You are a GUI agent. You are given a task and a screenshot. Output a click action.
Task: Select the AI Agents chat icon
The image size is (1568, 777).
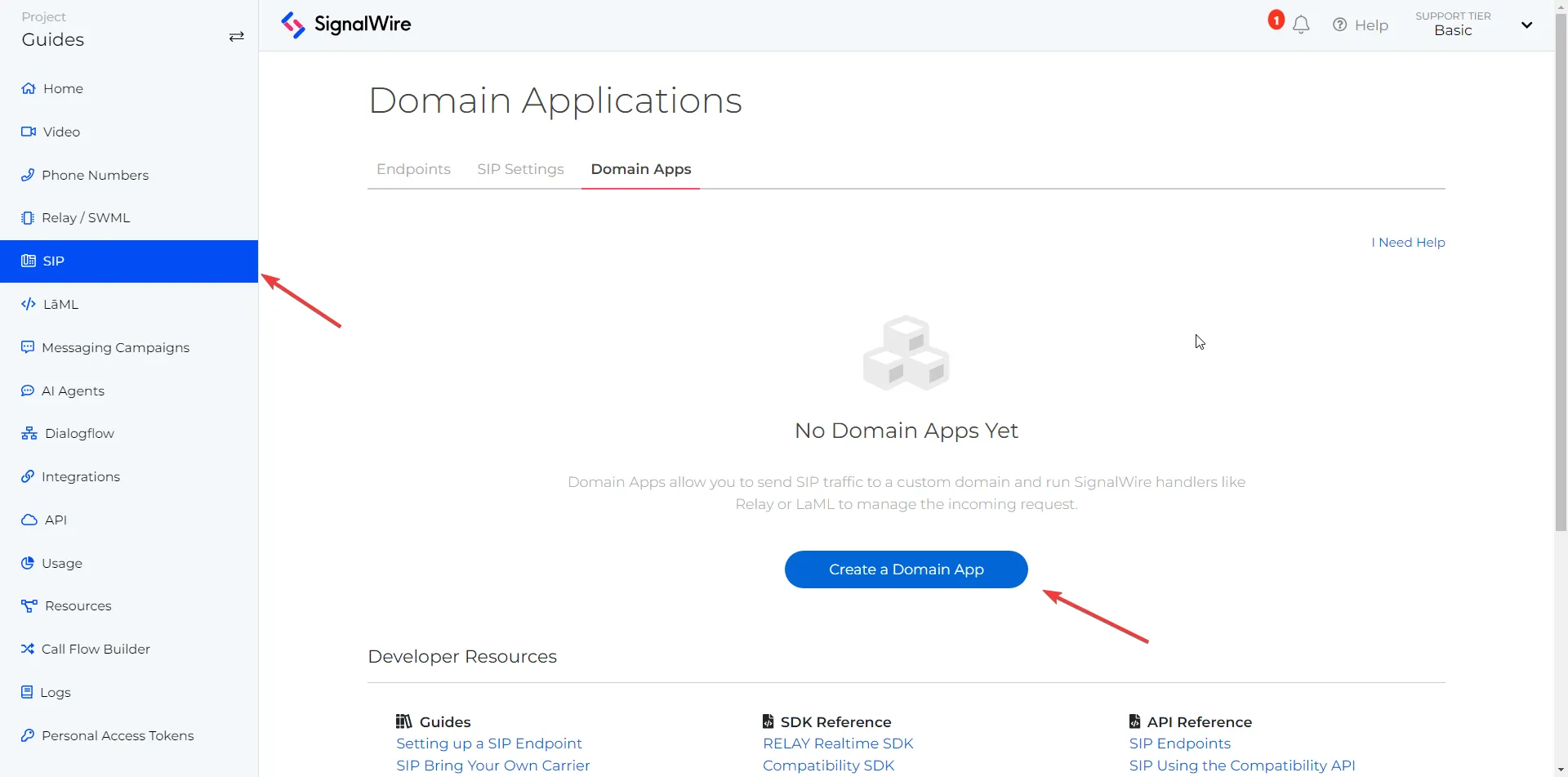28,390
